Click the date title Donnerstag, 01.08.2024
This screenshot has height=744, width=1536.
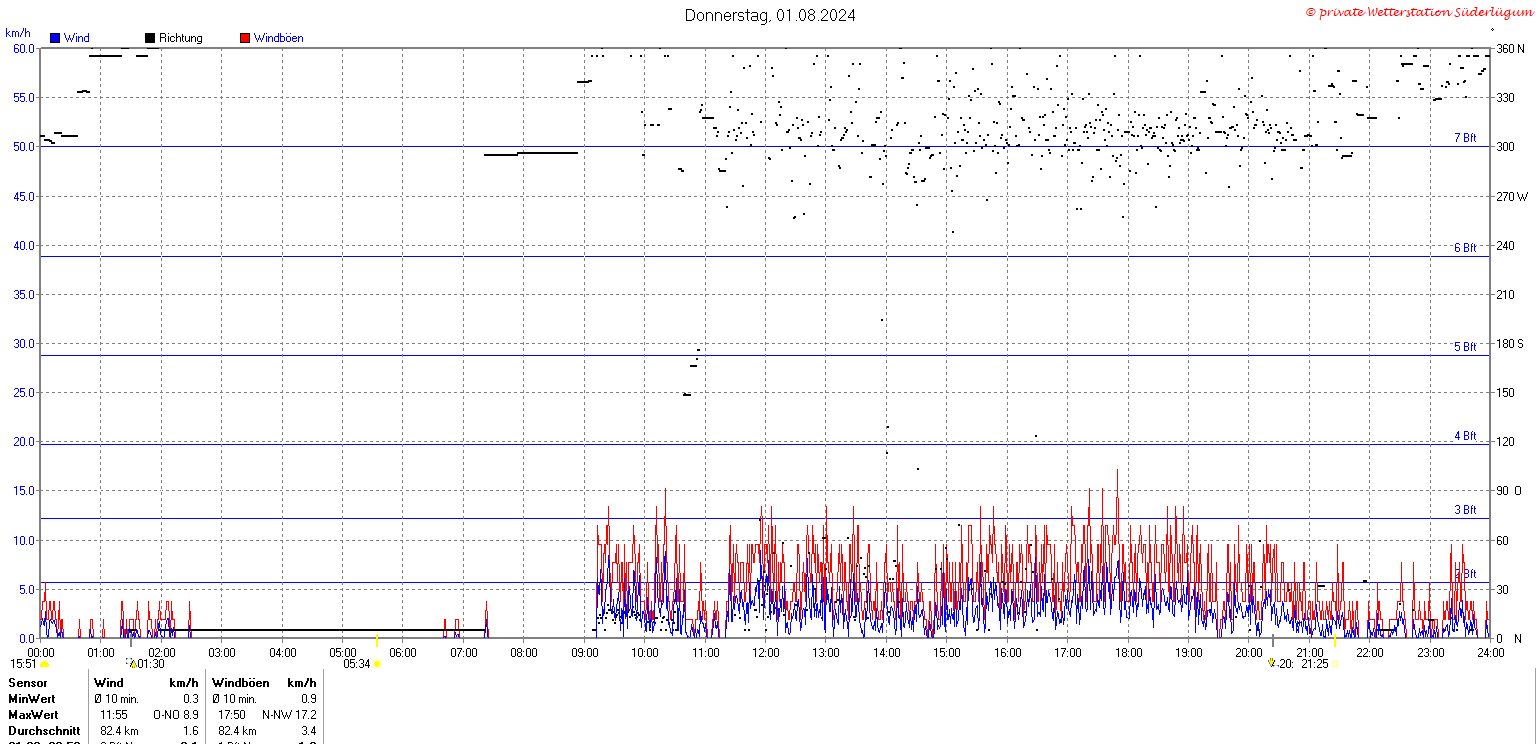click(770, 15)
